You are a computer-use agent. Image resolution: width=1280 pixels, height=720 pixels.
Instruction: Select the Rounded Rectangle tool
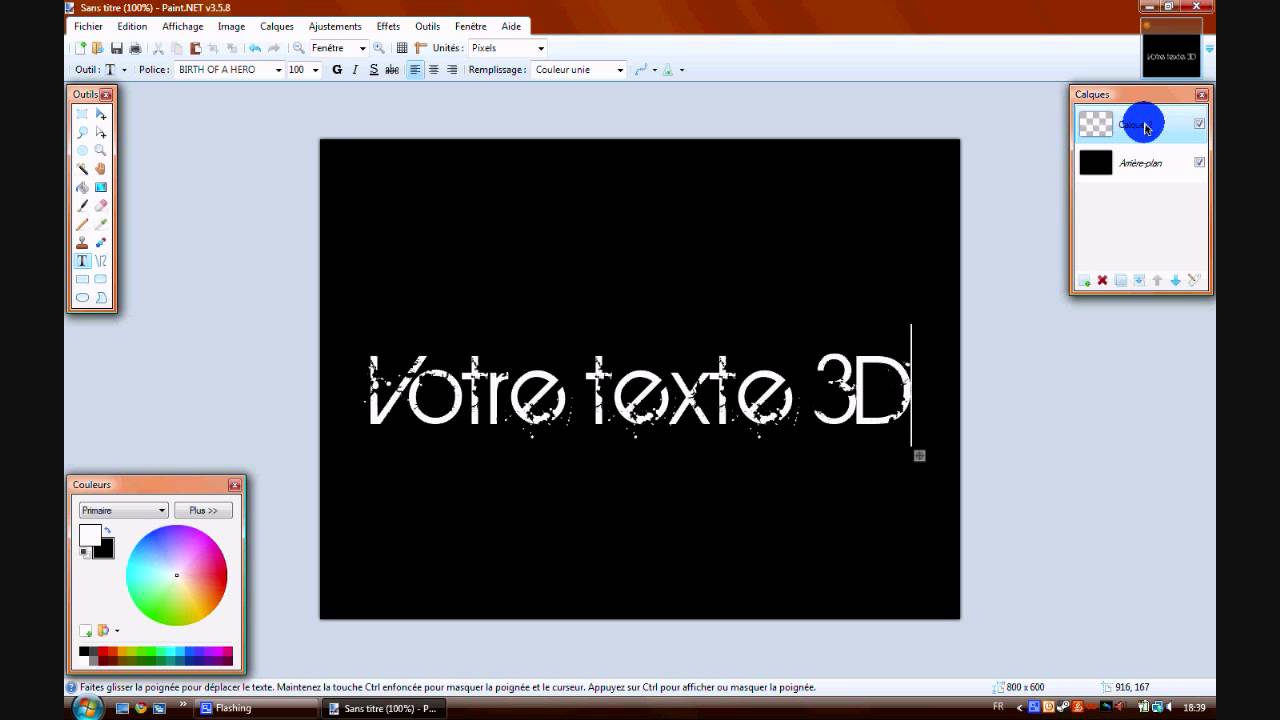coord(100,279)
